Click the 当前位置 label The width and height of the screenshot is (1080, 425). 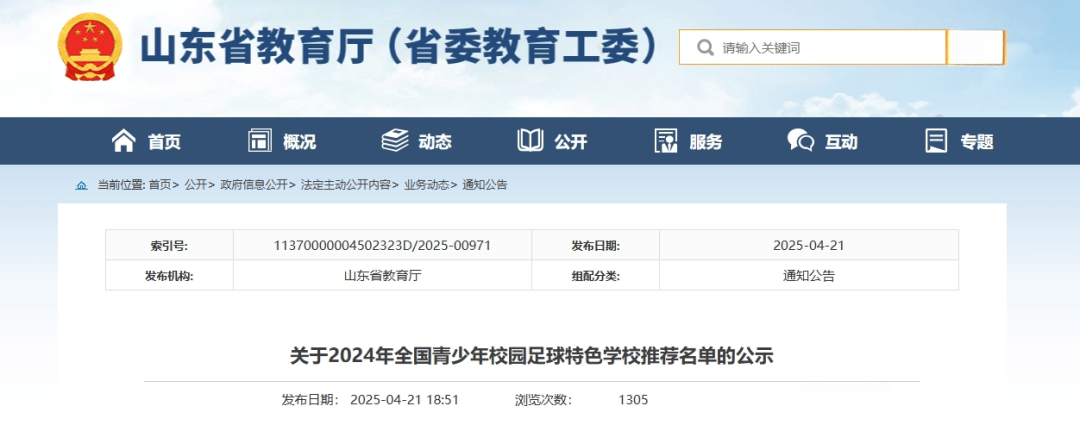click(x=121, y=185)
